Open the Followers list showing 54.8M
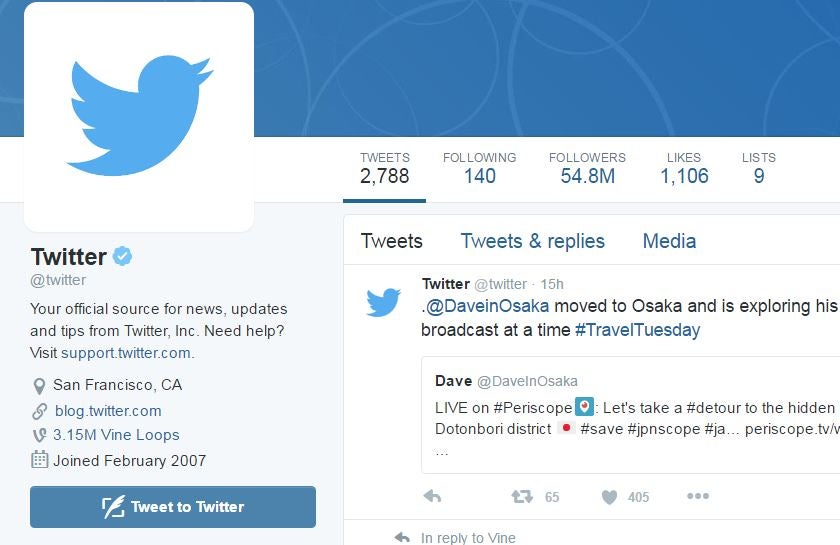This screenshot has height=545, width=840. tap(587, 168)
